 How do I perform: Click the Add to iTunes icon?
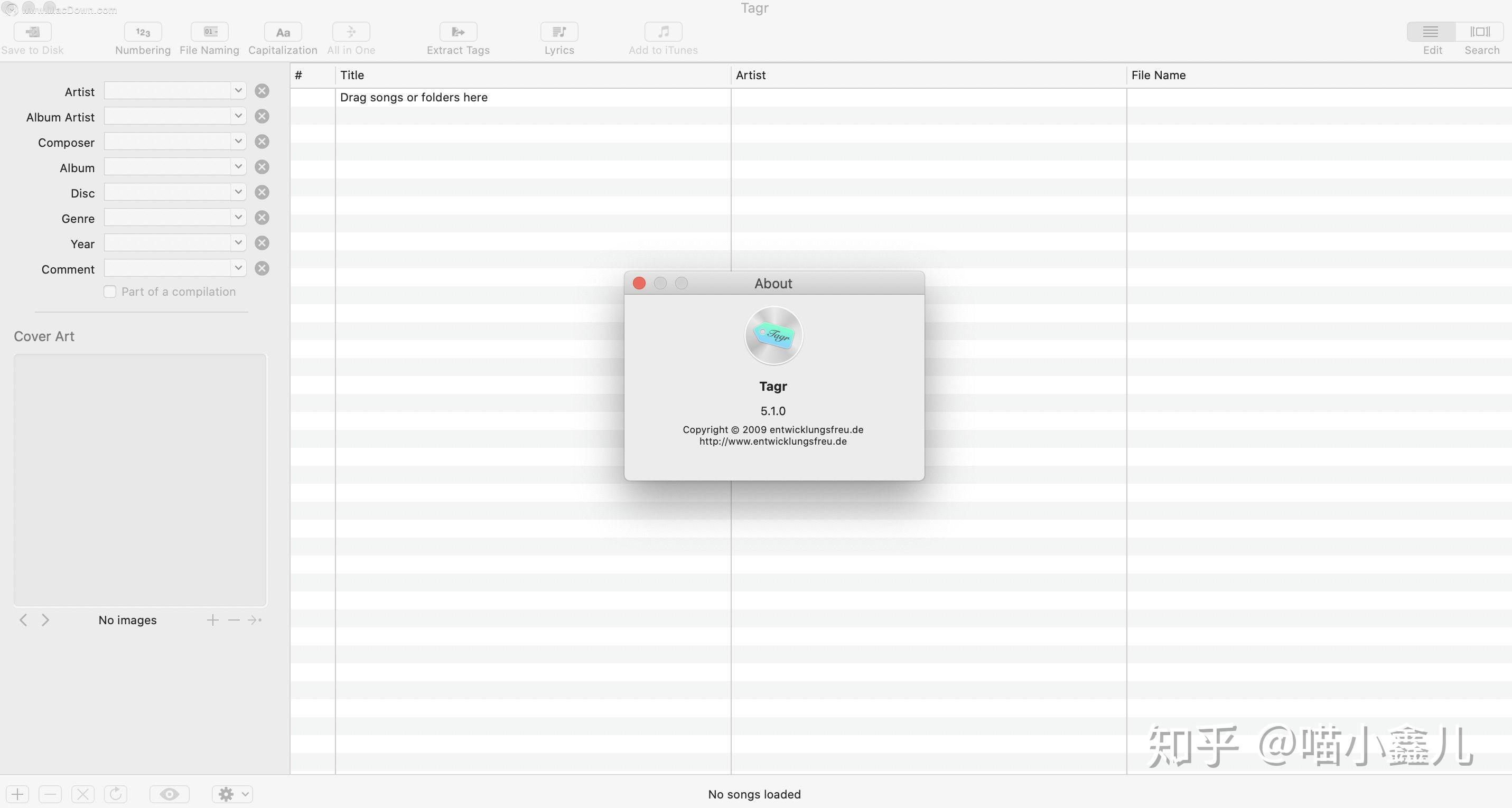point(663,32)
